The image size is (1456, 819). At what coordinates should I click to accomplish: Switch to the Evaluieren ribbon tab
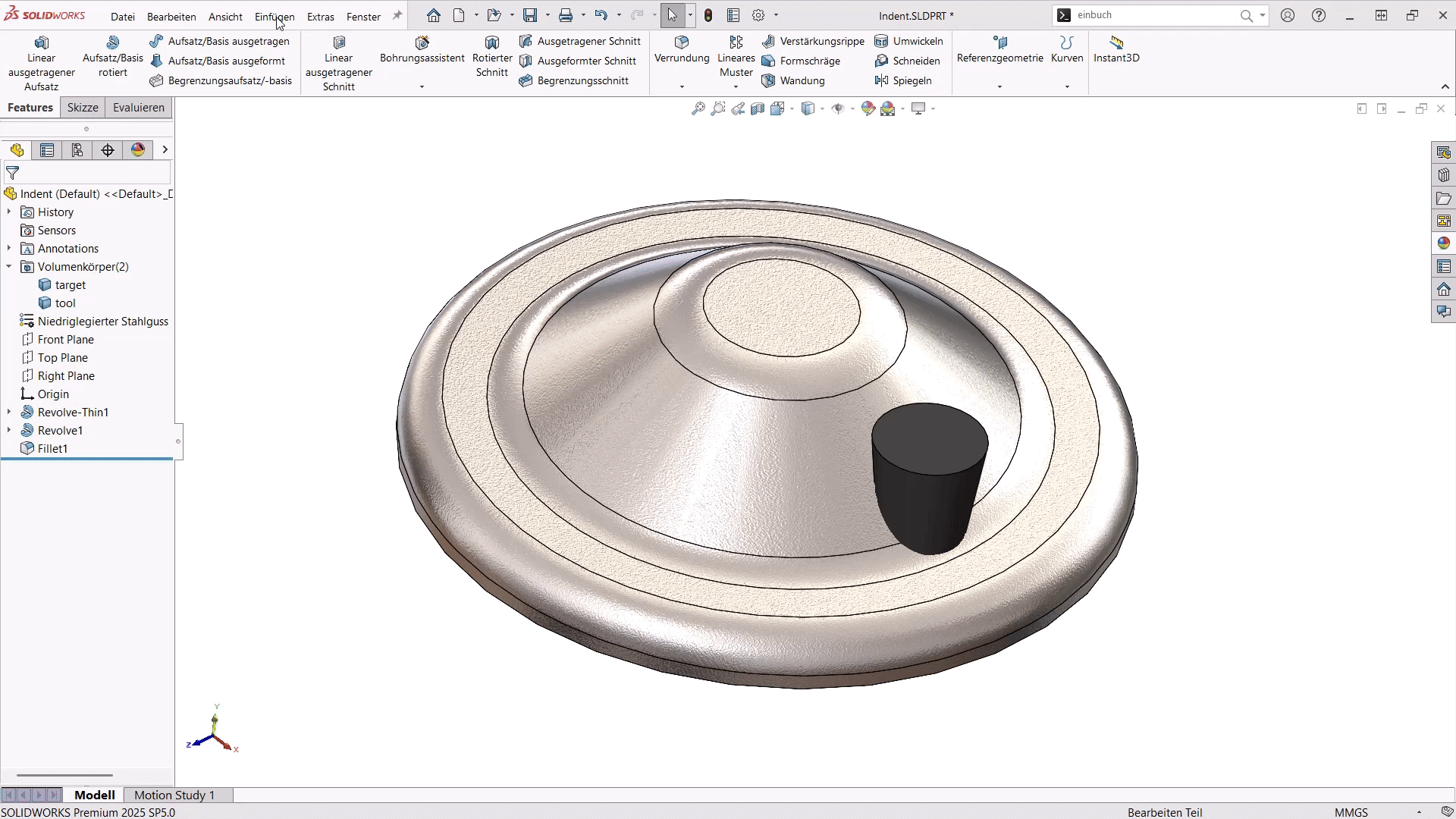click(x=138, y=107)
